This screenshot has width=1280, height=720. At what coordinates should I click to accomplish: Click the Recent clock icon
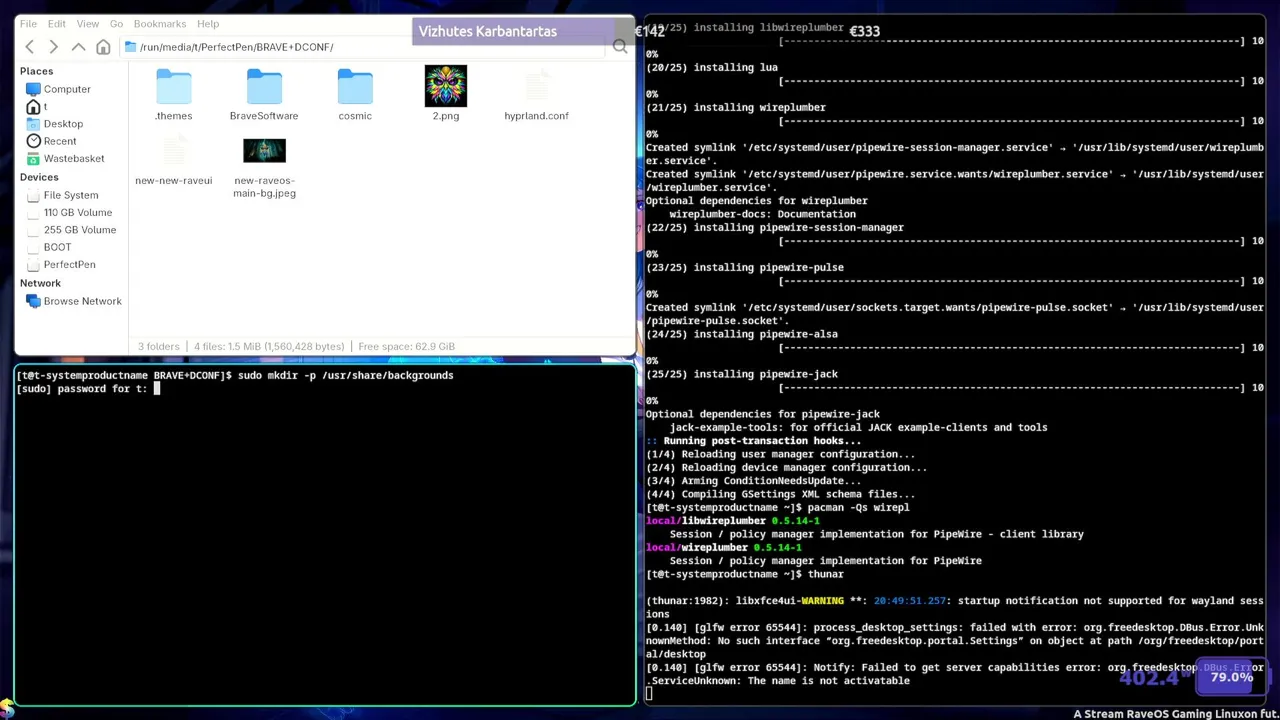tap(34, 141)
